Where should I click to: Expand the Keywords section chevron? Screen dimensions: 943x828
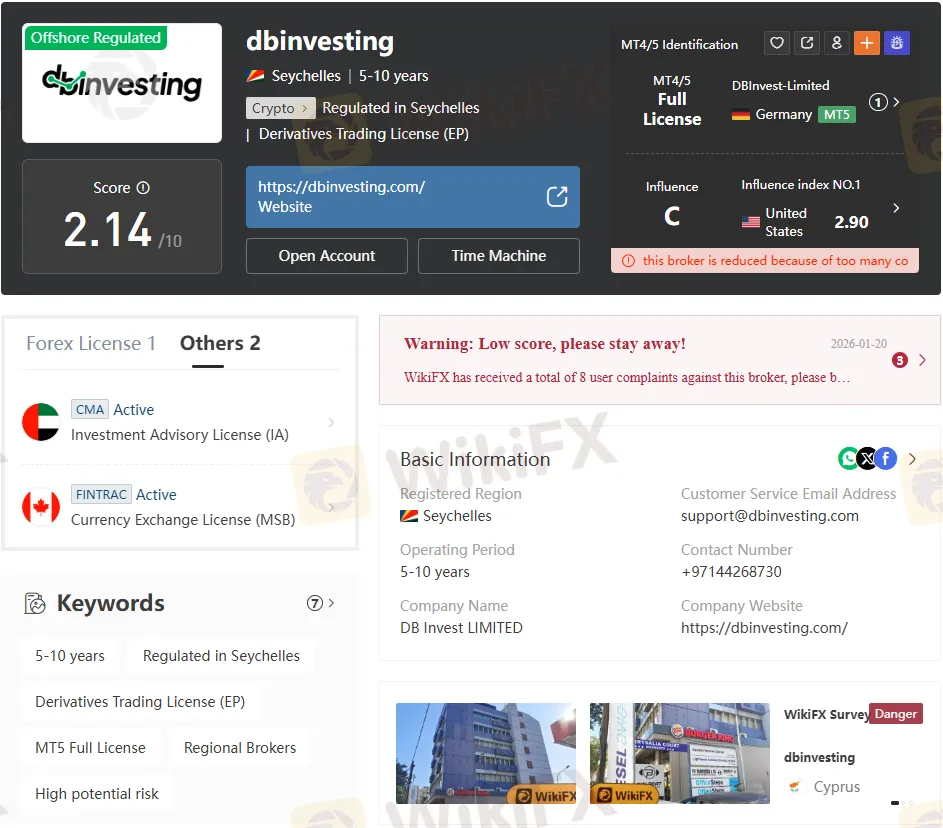[331, 603]
